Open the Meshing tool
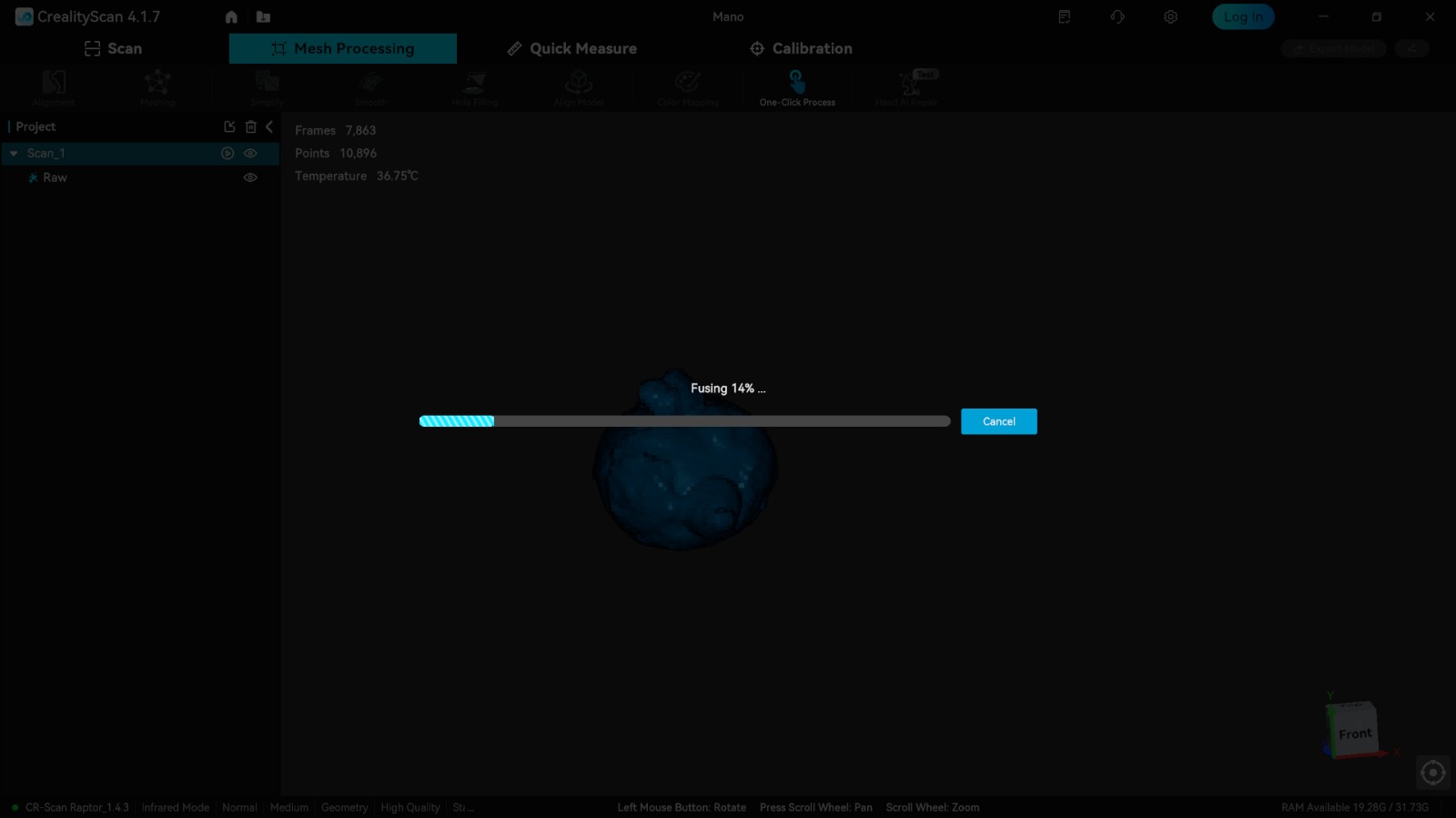This screenshot has width=1456, height=818. 157,88
